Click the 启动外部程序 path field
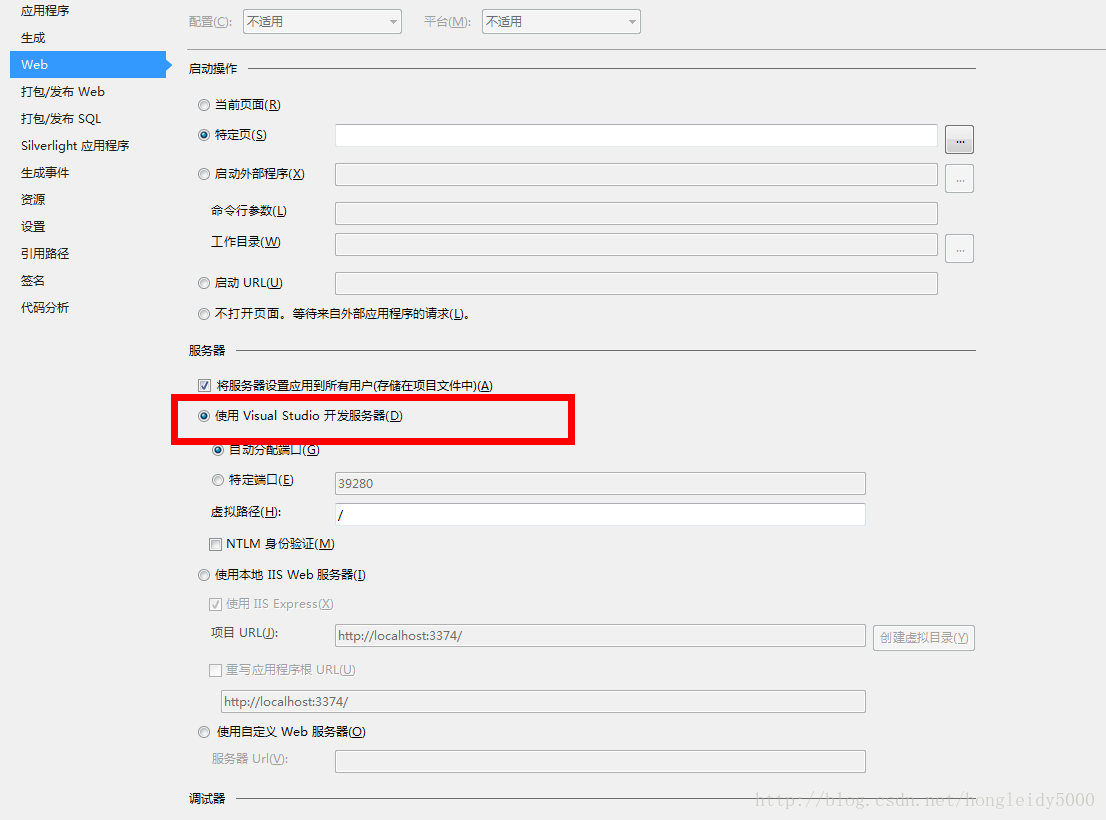 tap(636, 175)
